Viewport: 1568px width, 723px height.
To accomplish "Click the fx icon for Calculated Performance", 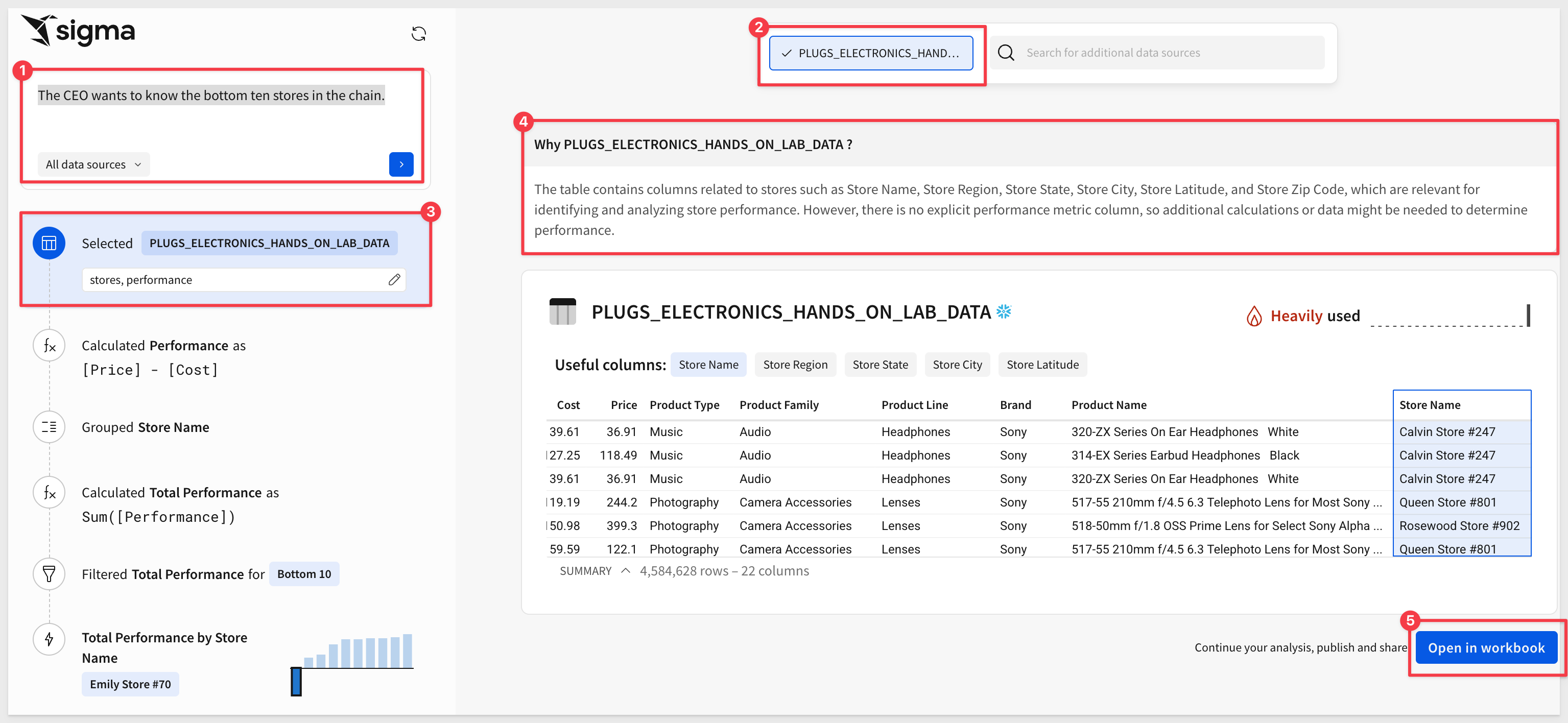I will (x=49, y=346).
